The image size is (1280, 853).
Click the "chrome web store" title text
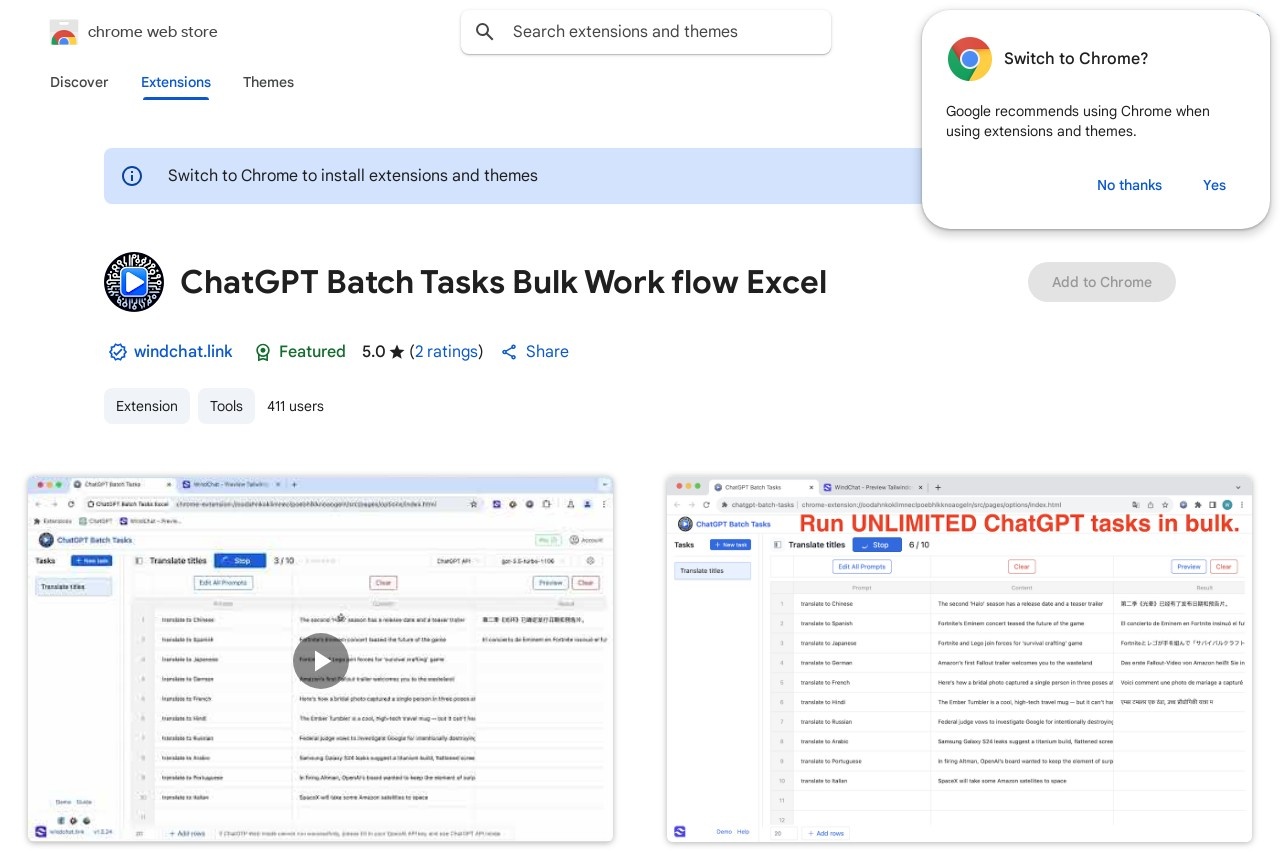click(153, 32)
